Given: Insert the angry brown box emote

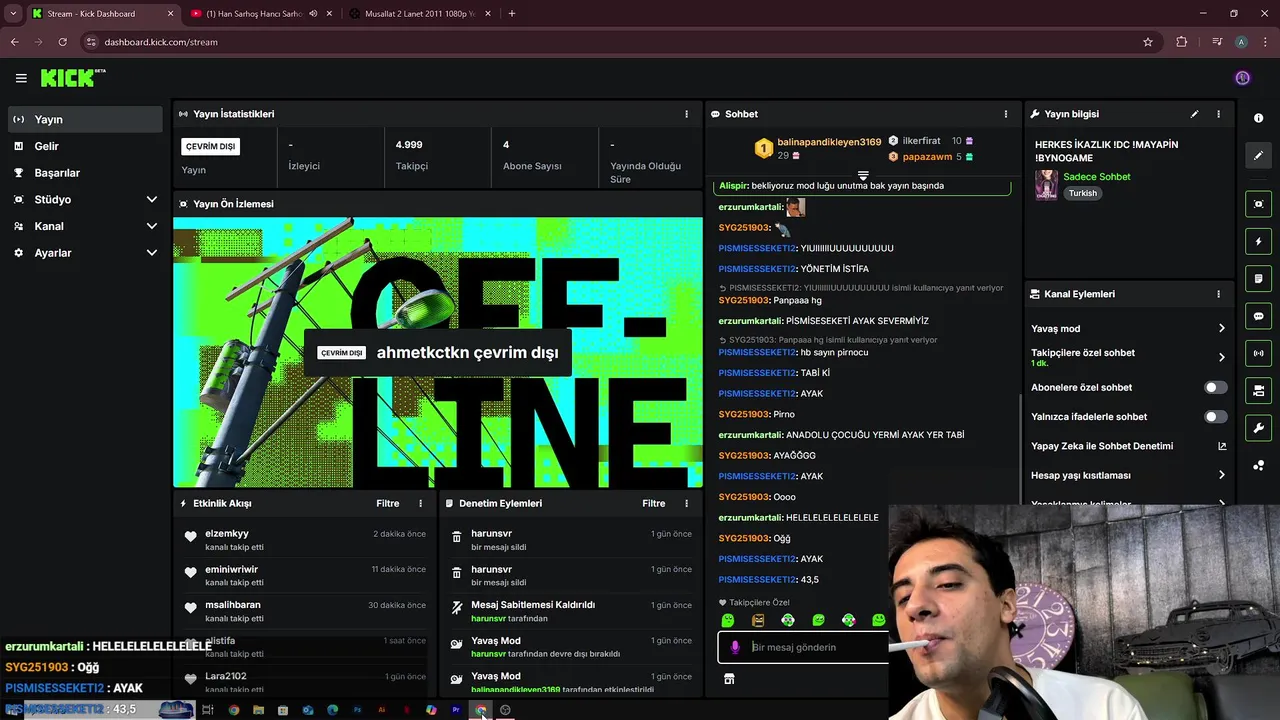Looking at the screenshot, I should pyautogui.click(x=758, y=621).
